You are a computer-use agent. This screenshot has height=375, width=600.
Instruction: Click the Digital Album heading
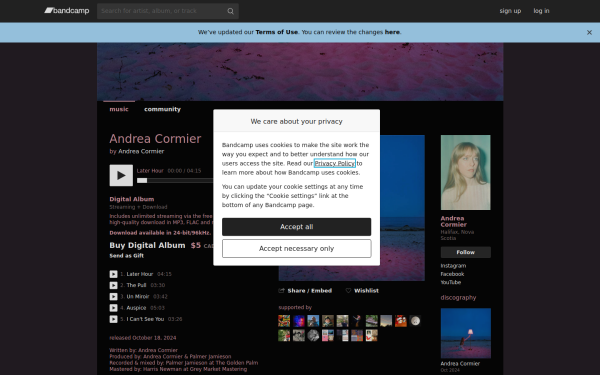pos(132,199)
